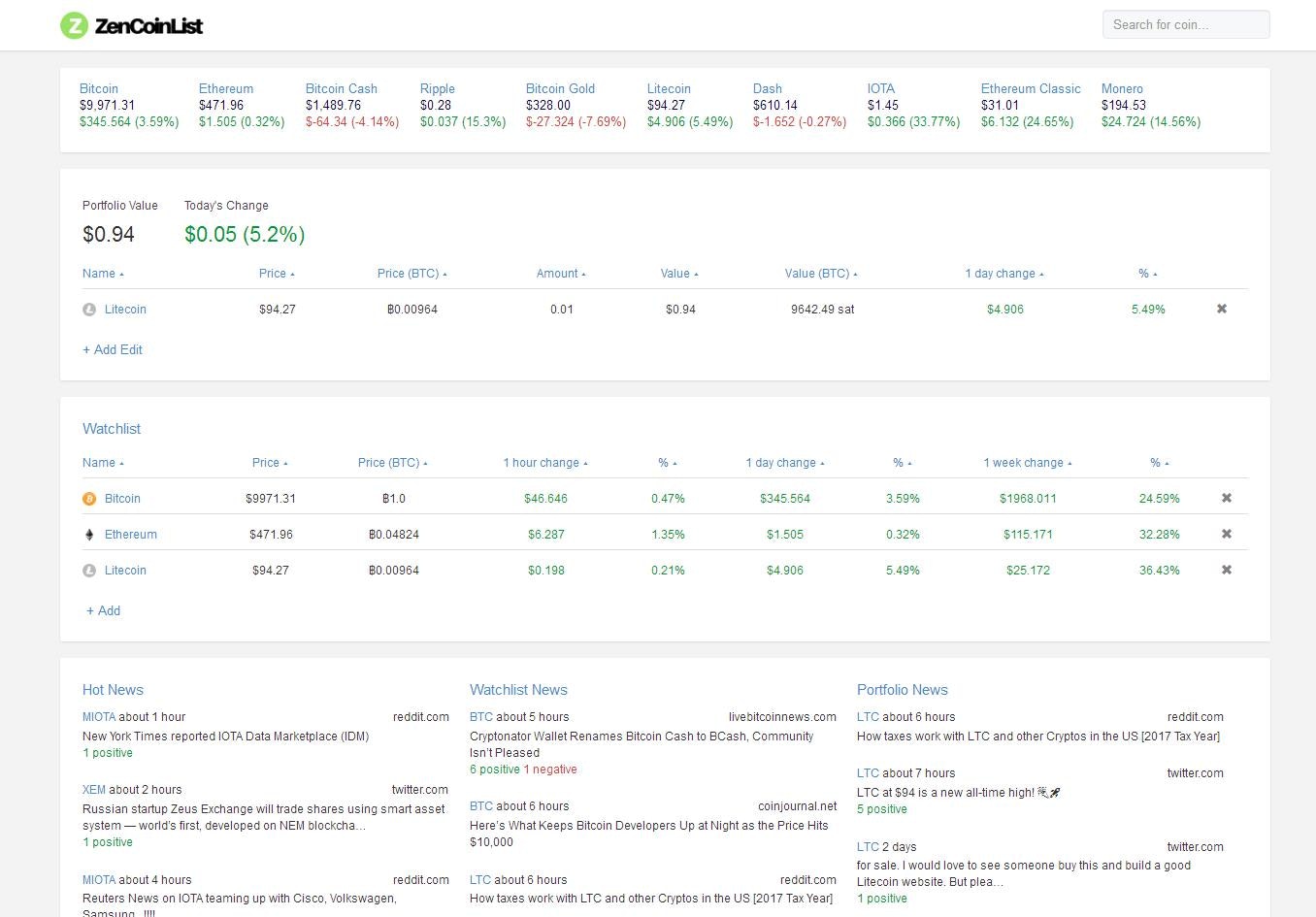The width and height of the screenshot is (1316, 917).
Task: Open Ethereum Classic ticker link
Action: [1031, 88]
